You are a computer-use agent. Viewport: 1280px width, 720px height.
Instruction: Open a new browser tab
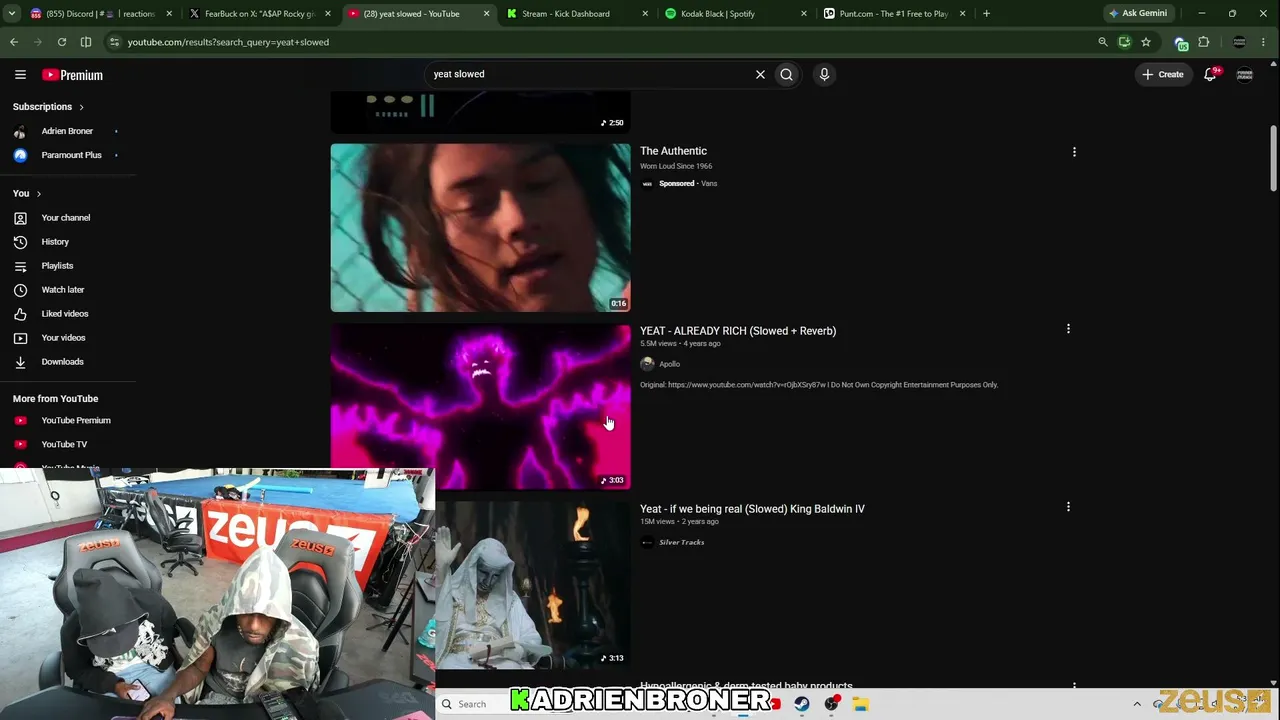tap(986, 14)
